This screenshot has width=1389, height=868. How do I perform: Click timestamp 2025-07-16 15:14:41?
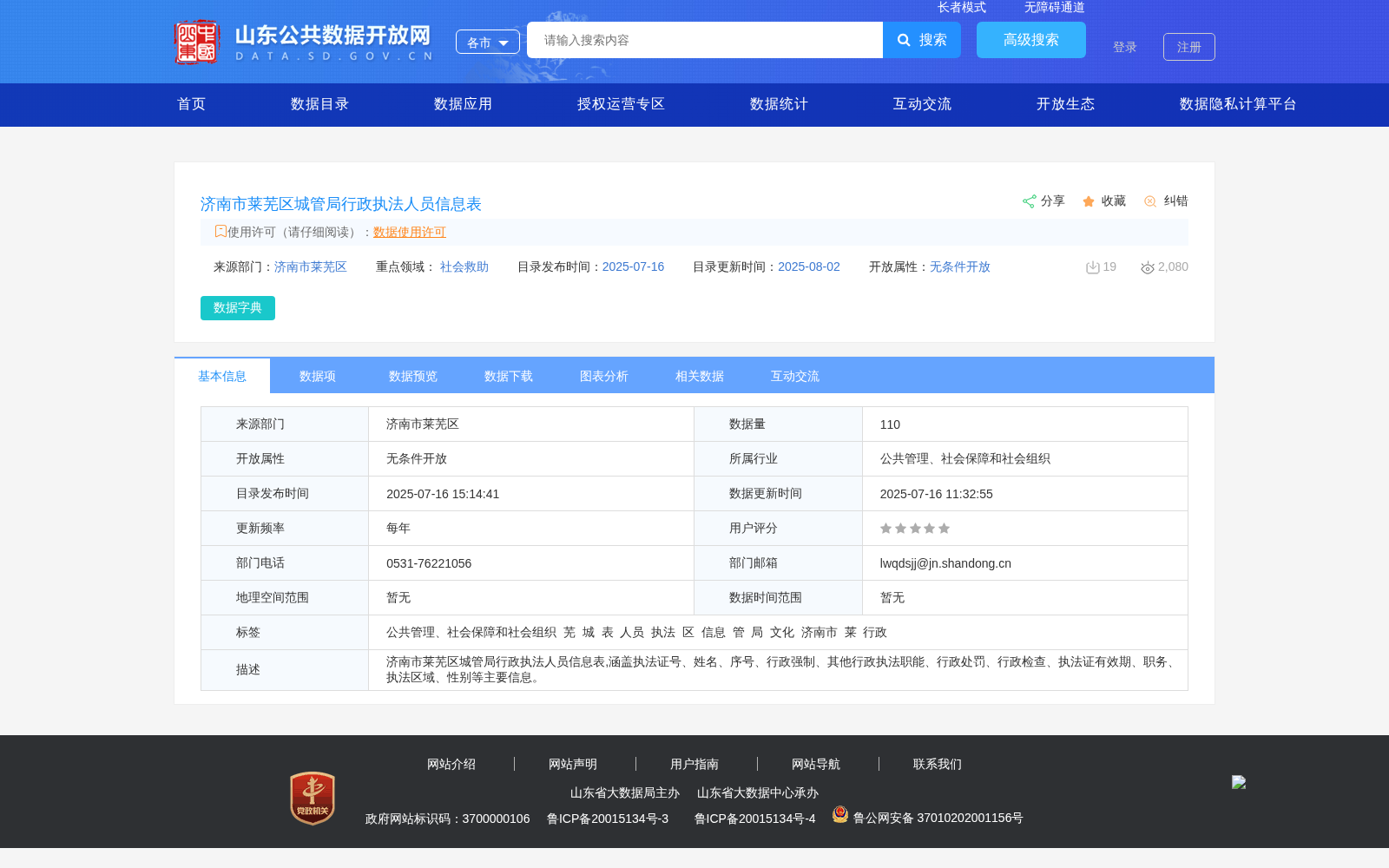tap(443, 494)
